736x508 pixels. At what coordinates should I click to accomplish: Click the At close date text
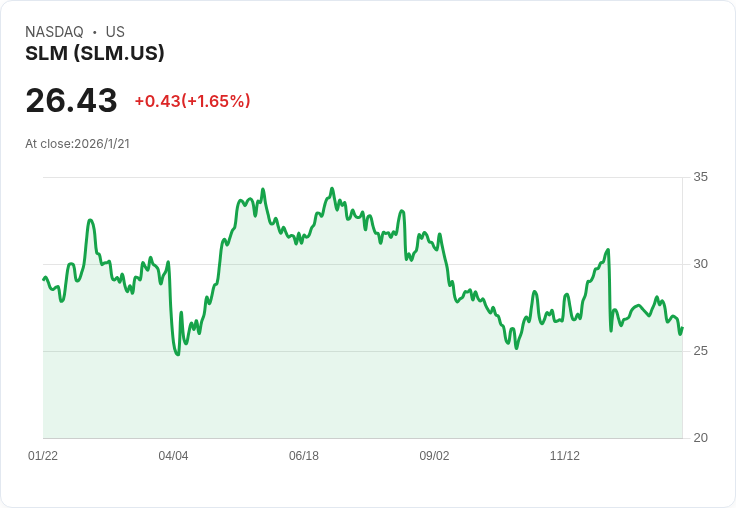coord(77,144)
